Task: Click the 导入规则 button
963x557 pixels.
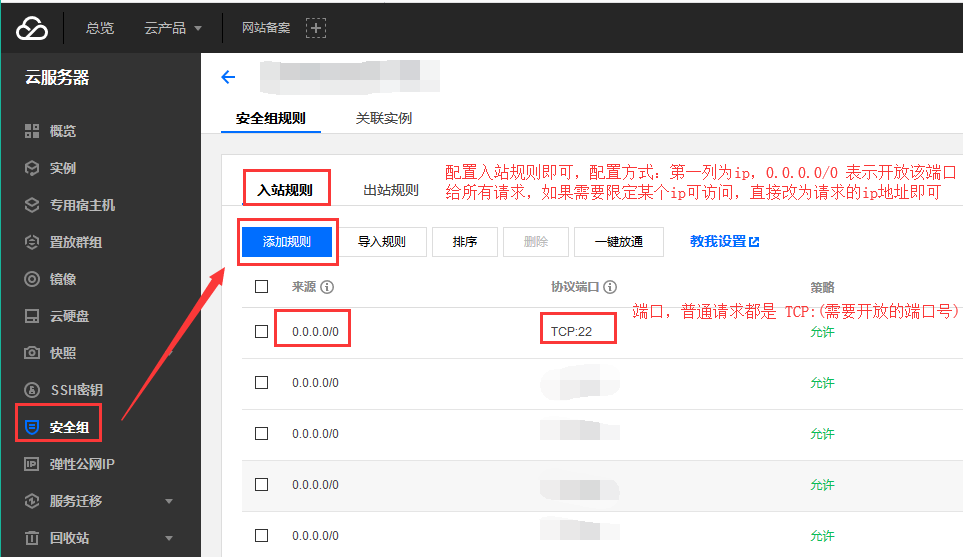Action: pos(382,242)
